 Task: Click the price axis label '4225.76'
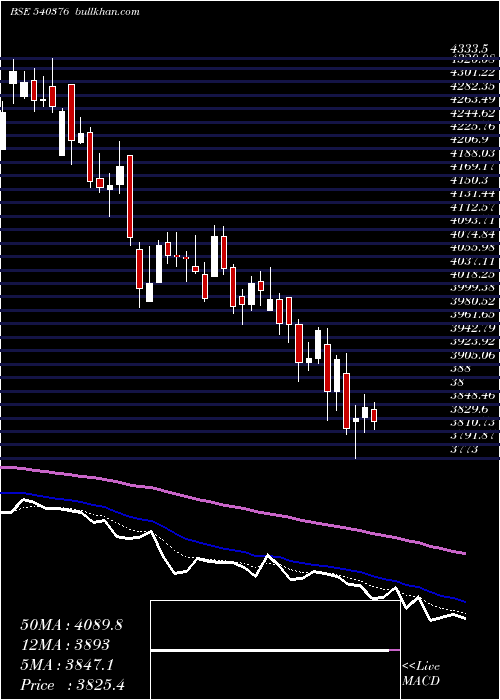coord(472,126)
